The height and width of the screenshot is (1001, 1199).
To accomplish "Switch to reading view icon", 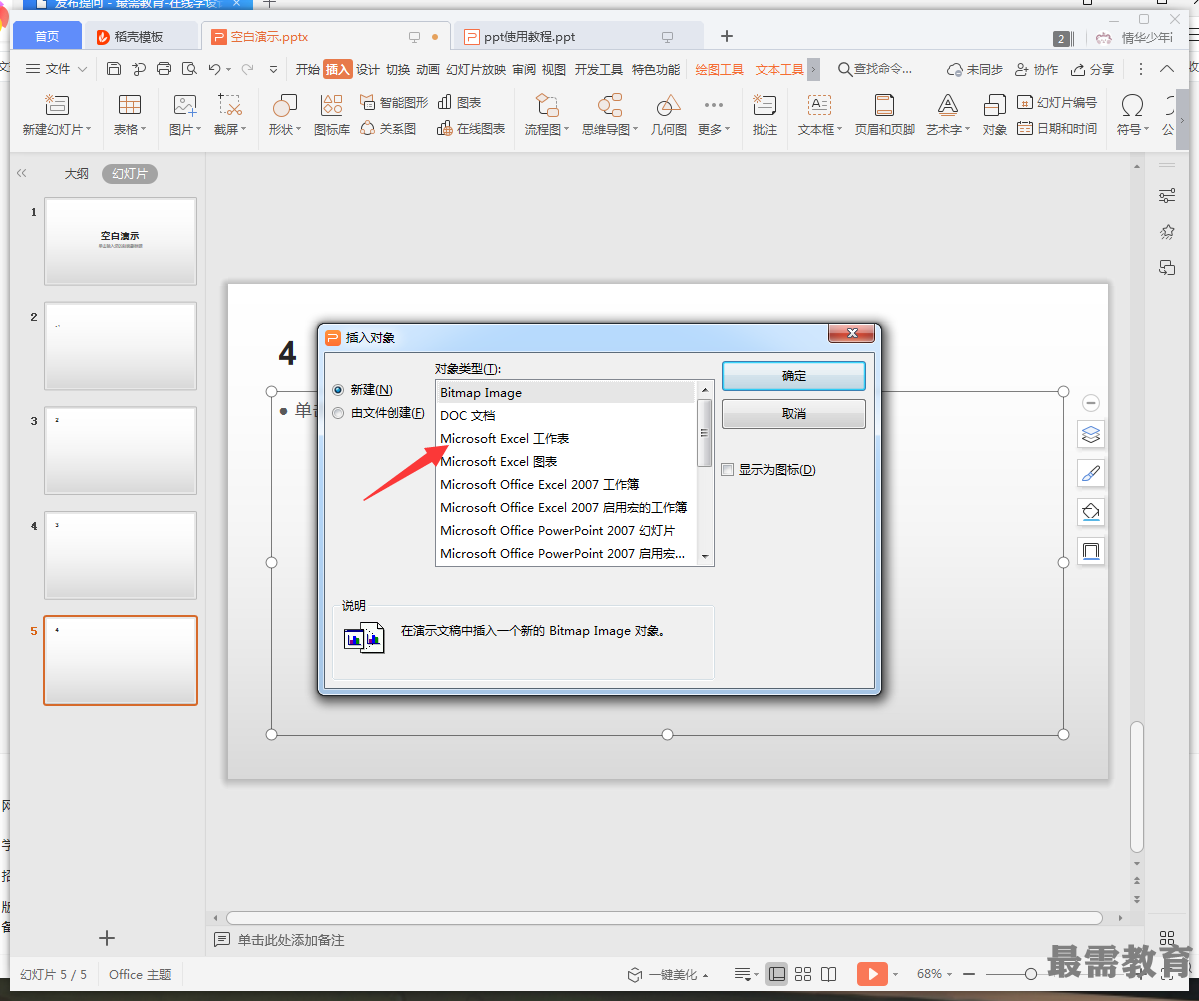I will [829, 973].
